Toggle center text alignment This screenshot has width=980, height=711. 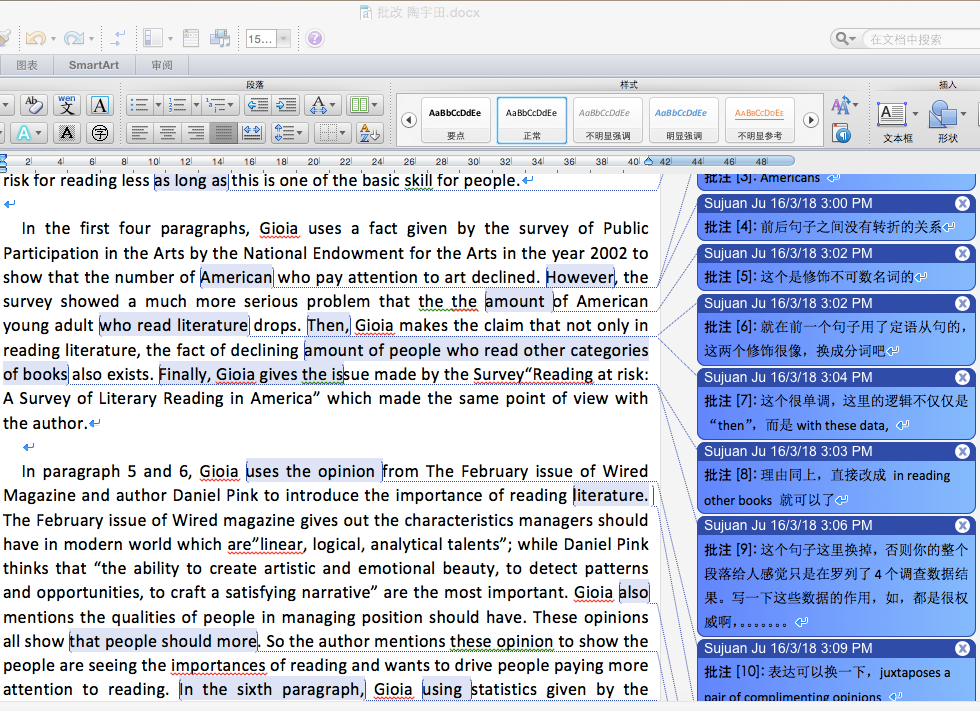(x=168, y=133)
